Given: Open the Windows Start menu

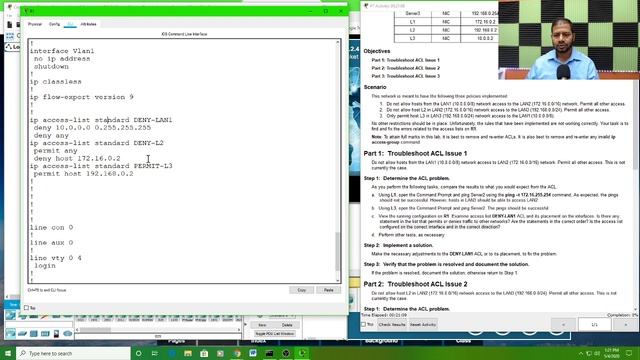Looking at the screenshot, I should [8, 353].
